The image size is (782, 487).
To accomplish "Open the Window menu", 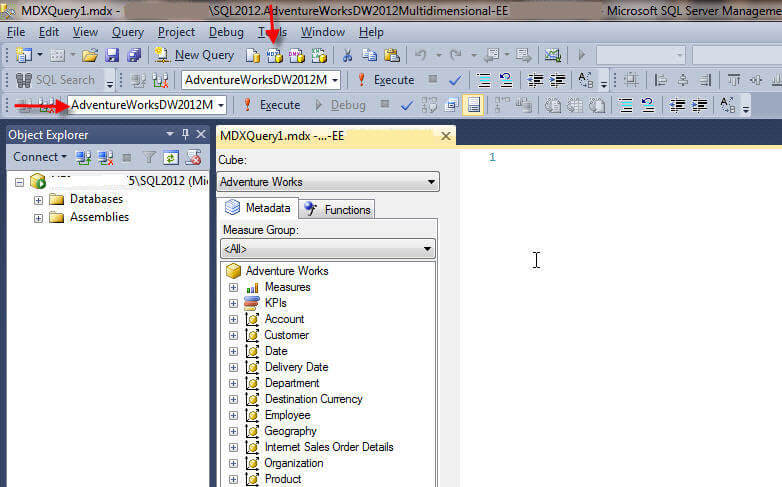I will click(x=323, y=32).
